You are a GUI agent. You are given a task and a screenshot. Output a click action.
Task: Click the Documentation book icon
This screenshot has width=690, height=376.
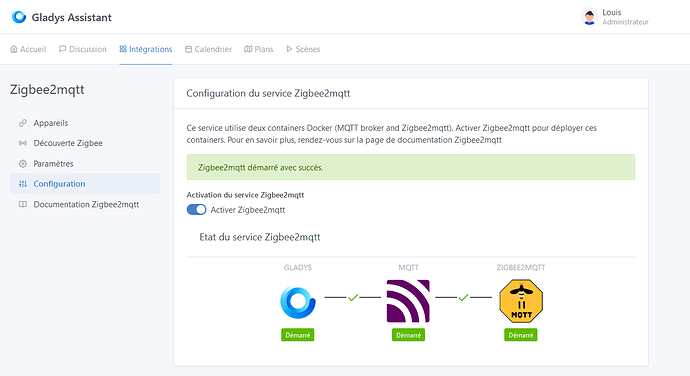click(23, 204)
